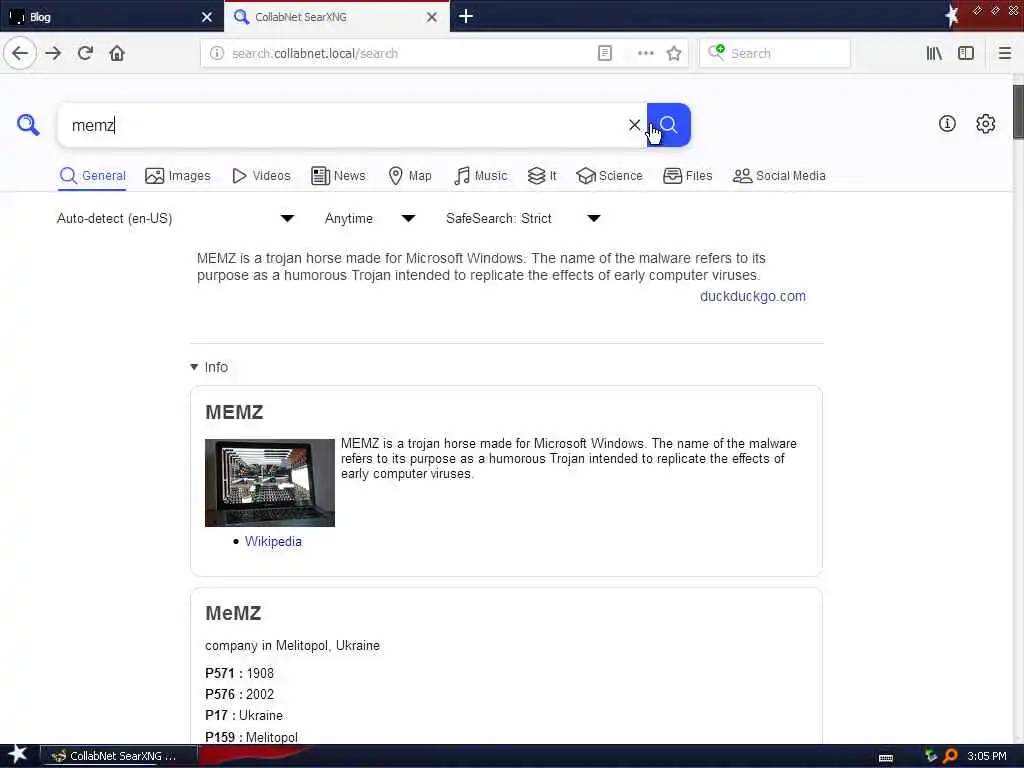Switch to the Blog tab
1024x768 pixels.
point(111,17)
